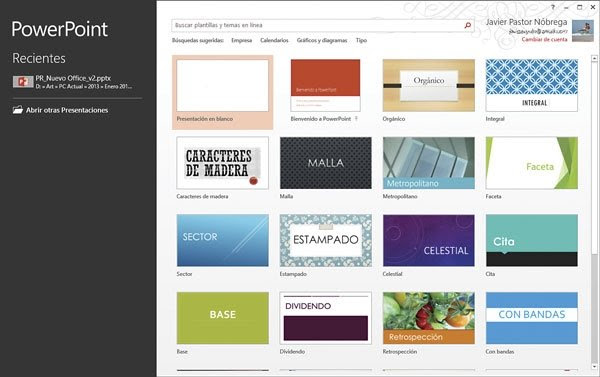Click the account name Javier Pastor Nóbrega
600x377 pixels.
click(526, 22)
